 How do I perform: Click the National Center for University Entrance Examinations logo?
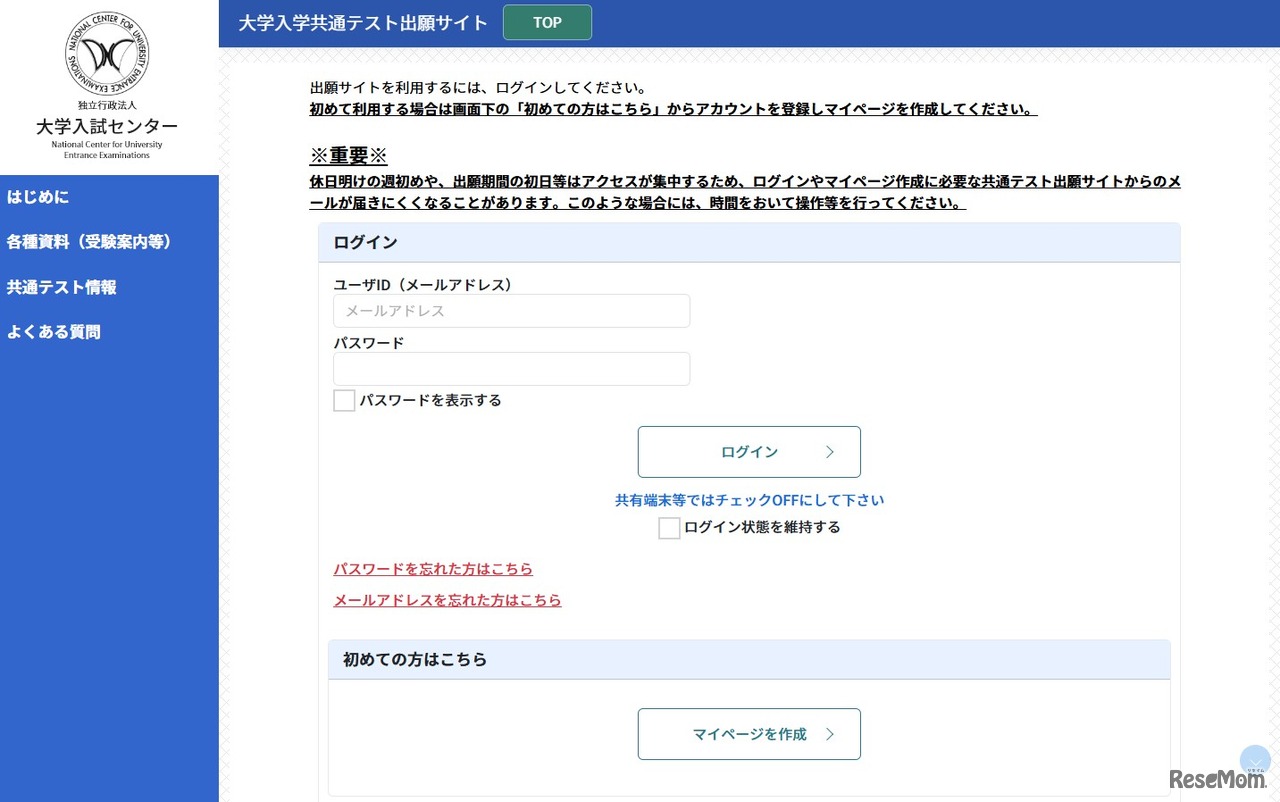point(107,86)
